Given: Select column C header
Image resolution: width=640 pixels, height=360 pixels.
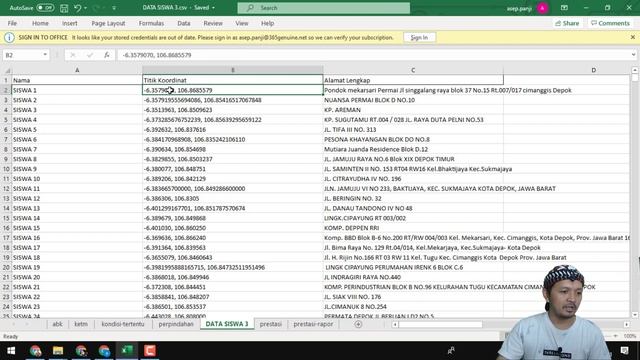Looking at the screenshot, I should (x=413, y=70).
